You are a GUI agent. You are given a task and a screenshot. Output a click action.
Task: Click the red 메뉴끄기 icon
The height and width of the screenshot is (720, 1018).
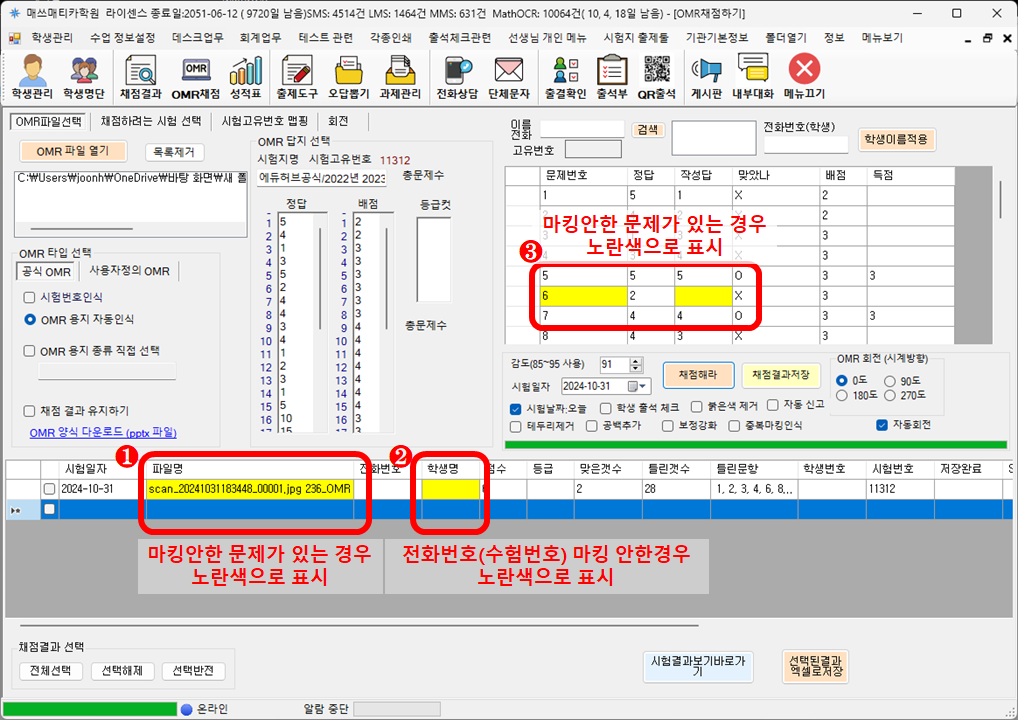(804, 77)
